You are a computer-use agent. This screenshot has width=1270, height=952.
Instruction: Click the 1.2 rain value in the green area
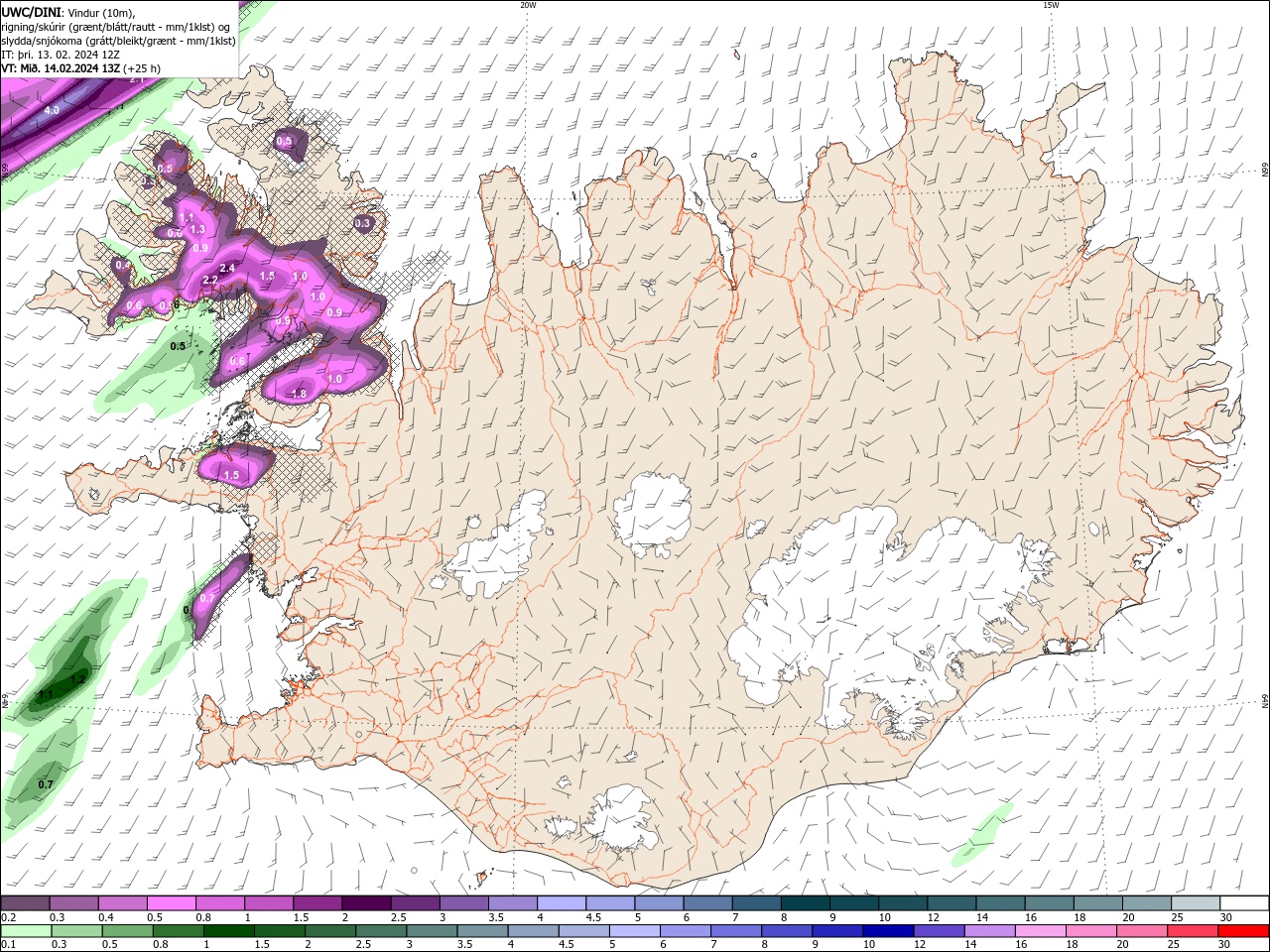click(x=79, y=679)
